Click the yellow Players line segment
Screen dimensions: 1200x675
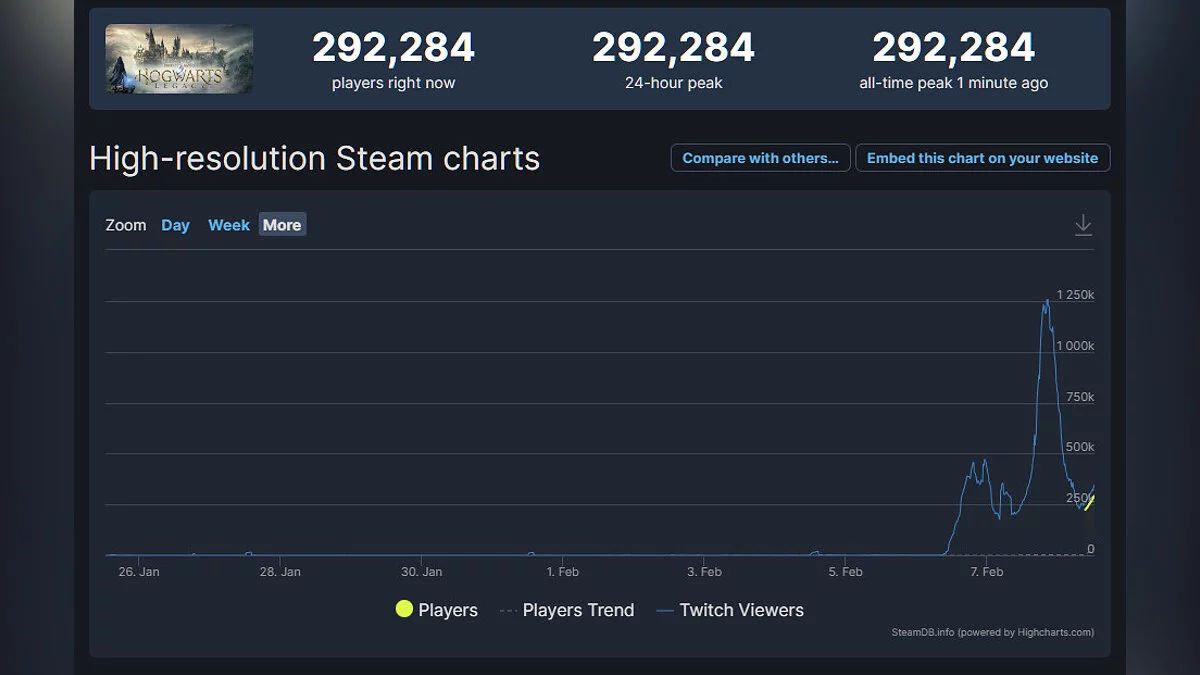point(1089,501)
